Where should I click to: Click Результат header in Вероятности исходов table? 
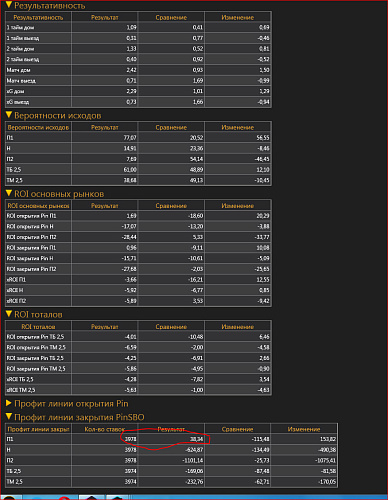105,127
